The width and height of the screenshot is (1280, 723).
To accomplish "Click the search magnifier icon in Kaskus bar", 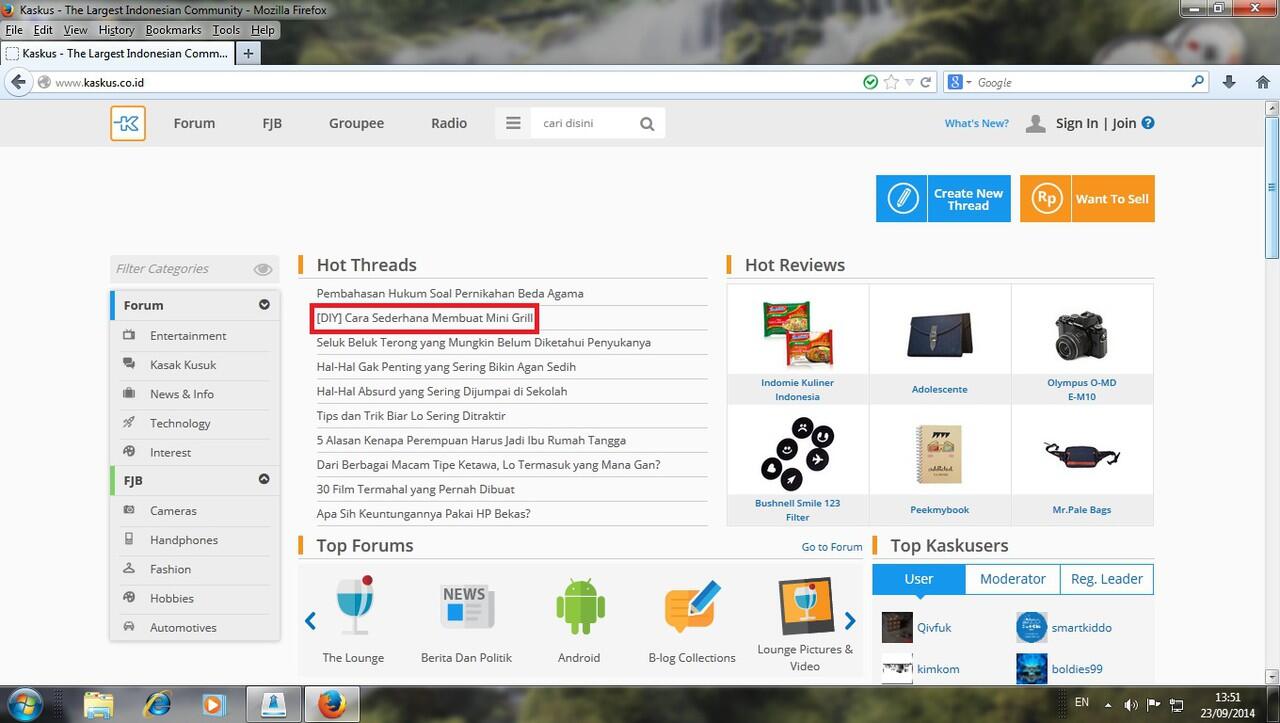I will pos(647,124).
